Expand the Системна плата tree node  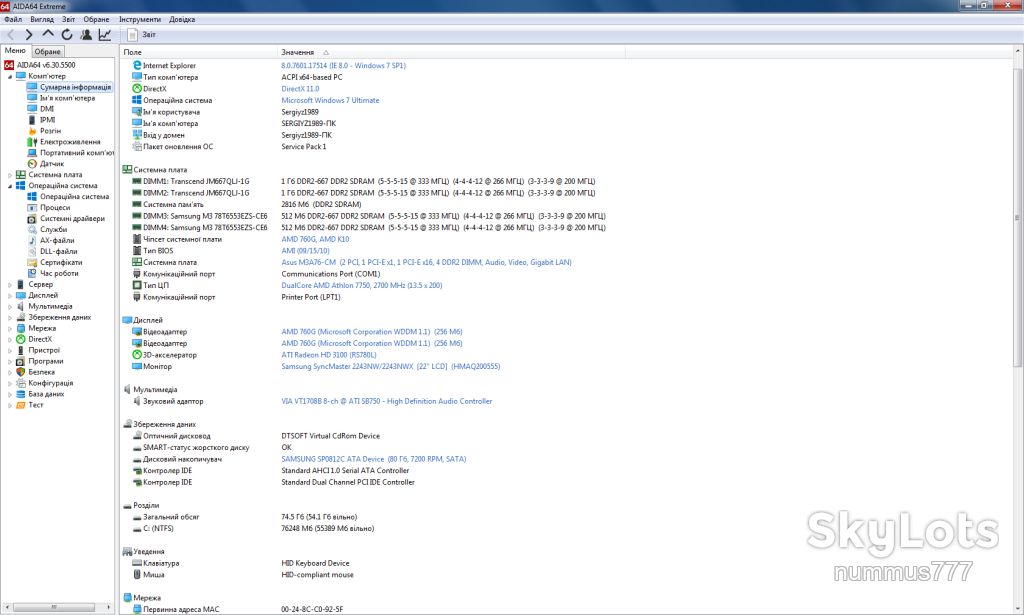coord(10,175)
